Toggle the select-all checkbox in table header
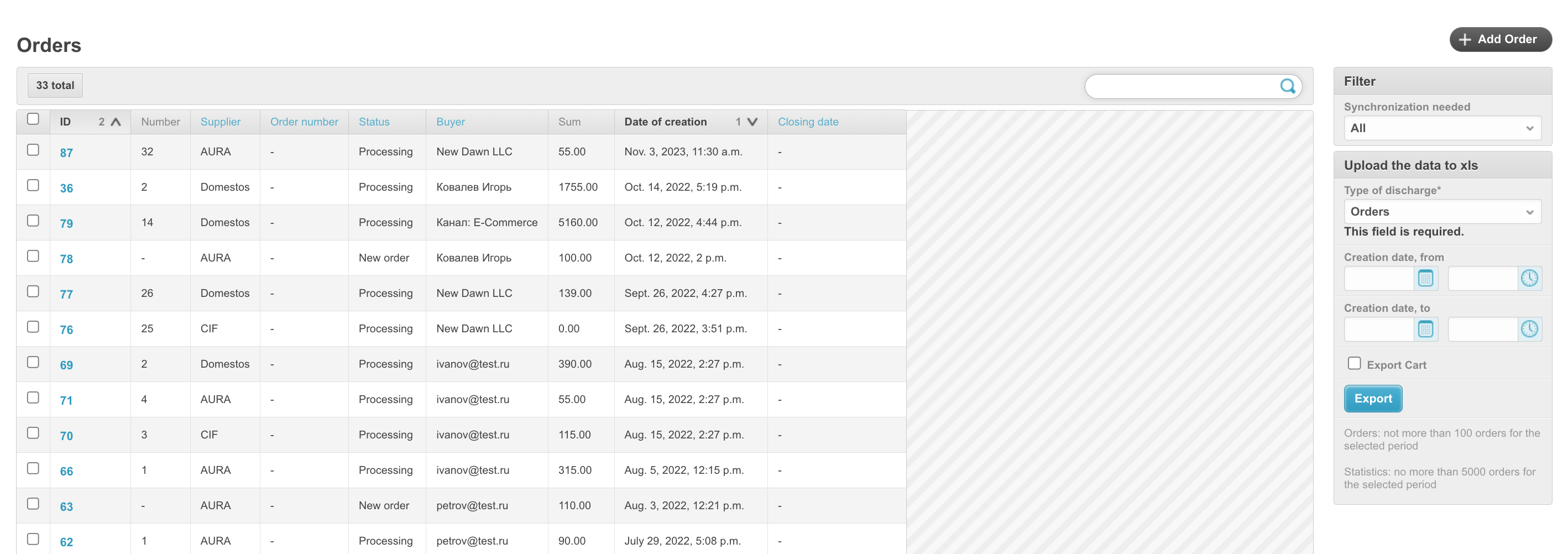 tap(34, 119)
